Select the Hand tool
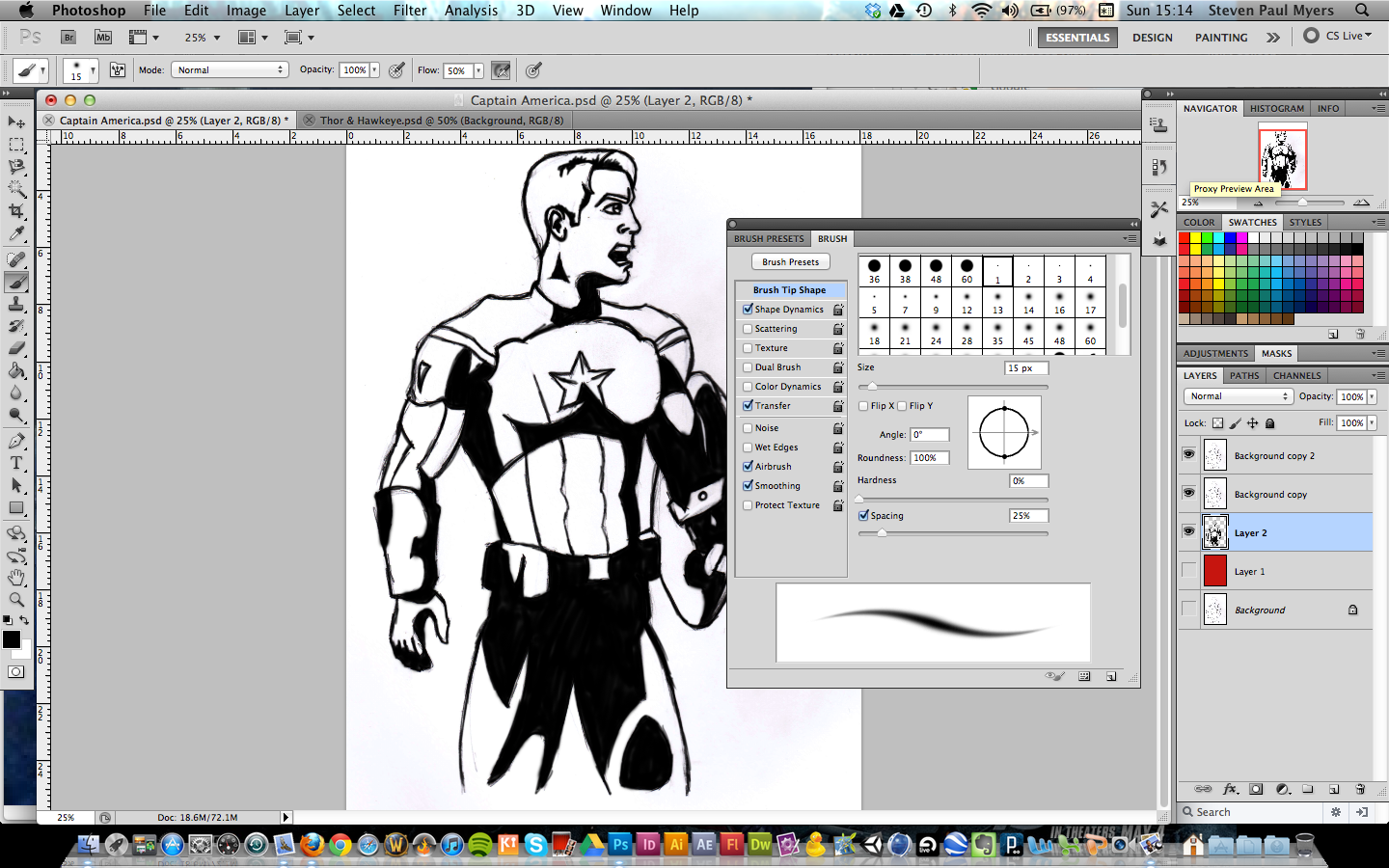Image resolution: width=1389 pixels, height=868 pixels. point(16,578)
